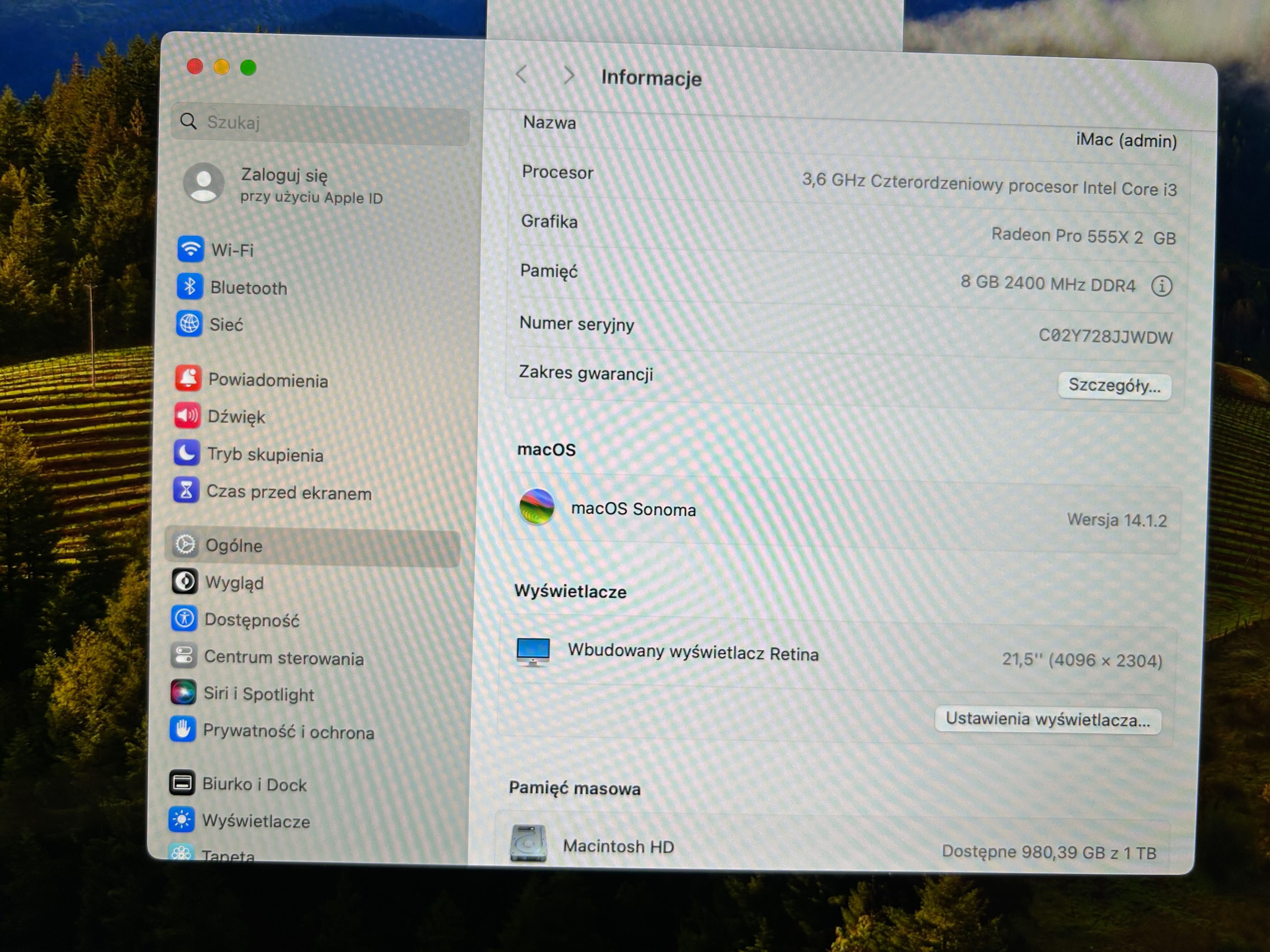
Task: Click Czas przed ekranem hourglass icon
Action: coord(186,490)
